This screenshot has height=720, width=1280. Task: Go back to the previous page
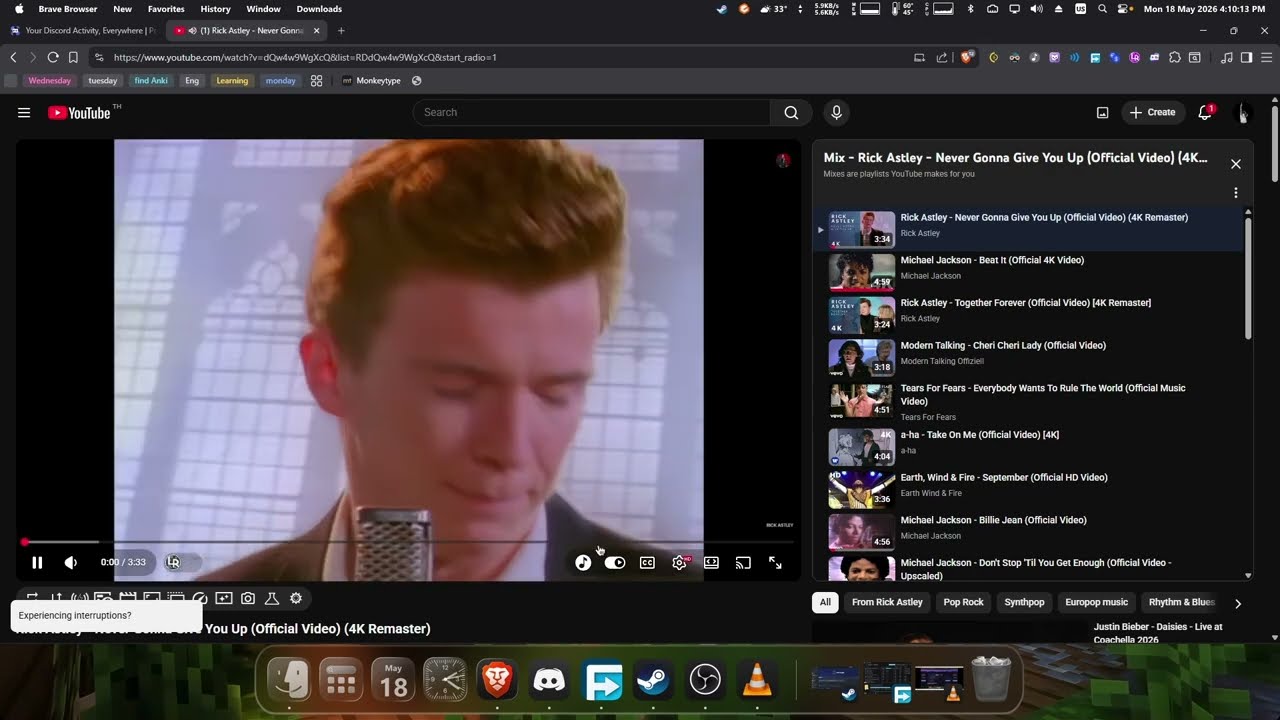pos(13,57)
